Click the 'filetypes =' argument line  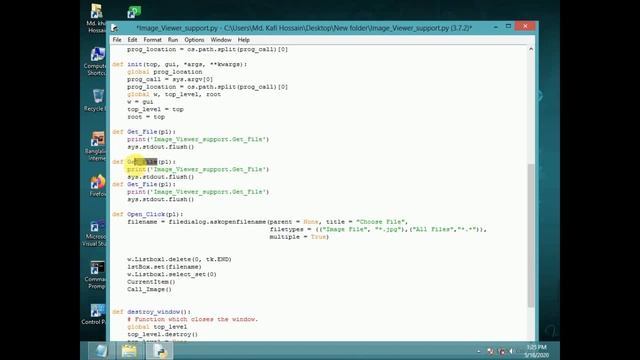coord(378,229)
